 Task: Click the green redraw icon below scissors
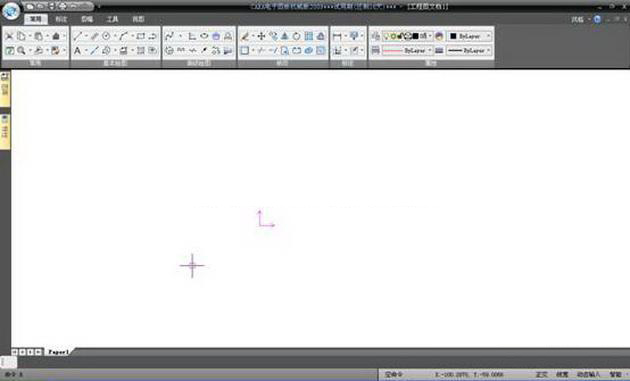pos(9,51)
